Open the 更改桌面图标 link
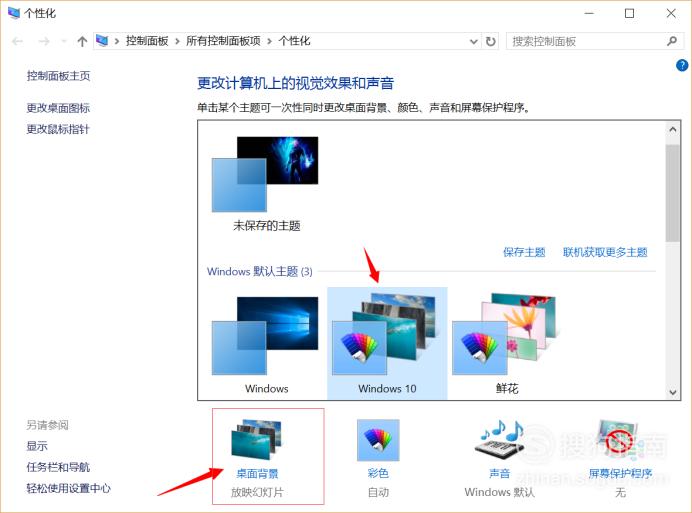692x513 pixels. click(x=58, y=108)
